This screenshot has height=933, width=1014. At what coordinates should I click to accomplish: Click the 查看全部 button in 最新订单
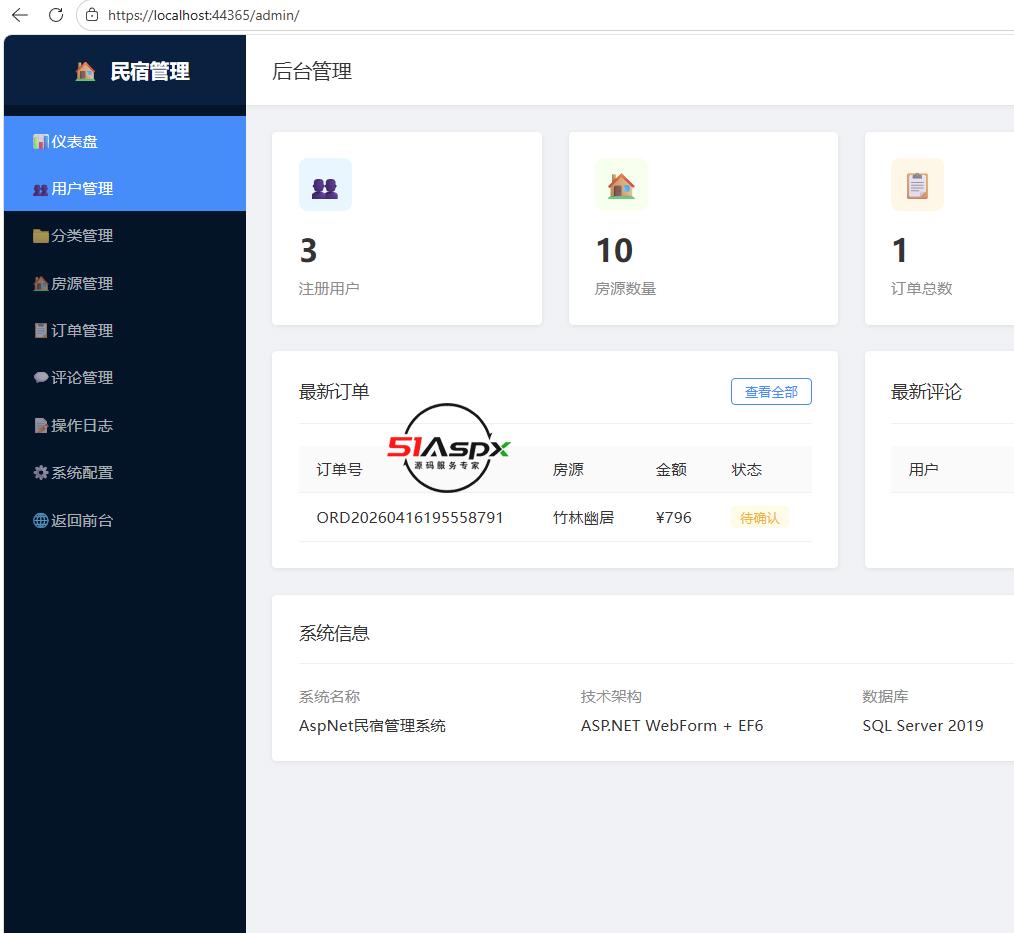point(771,392)
